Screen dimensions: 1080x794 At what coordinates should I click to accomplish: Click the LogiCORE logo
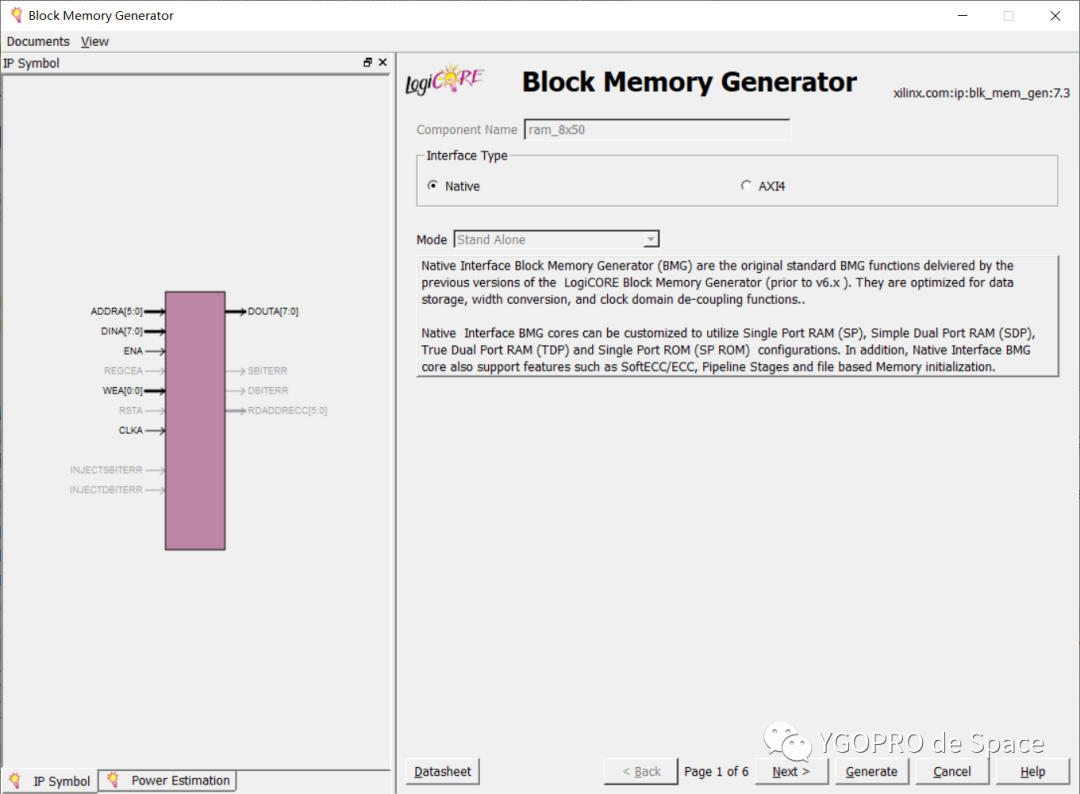pyautogui.click(x=445, y=80)
